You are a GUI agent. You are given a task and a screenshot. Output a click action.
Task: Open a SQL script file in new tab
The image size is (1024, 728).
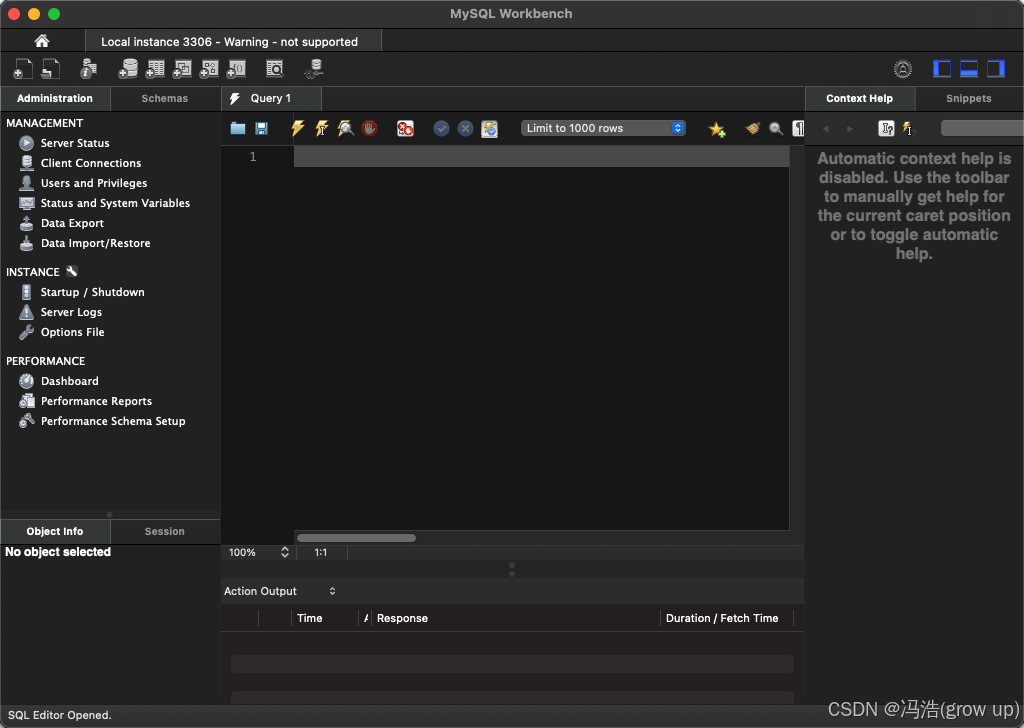51,69
